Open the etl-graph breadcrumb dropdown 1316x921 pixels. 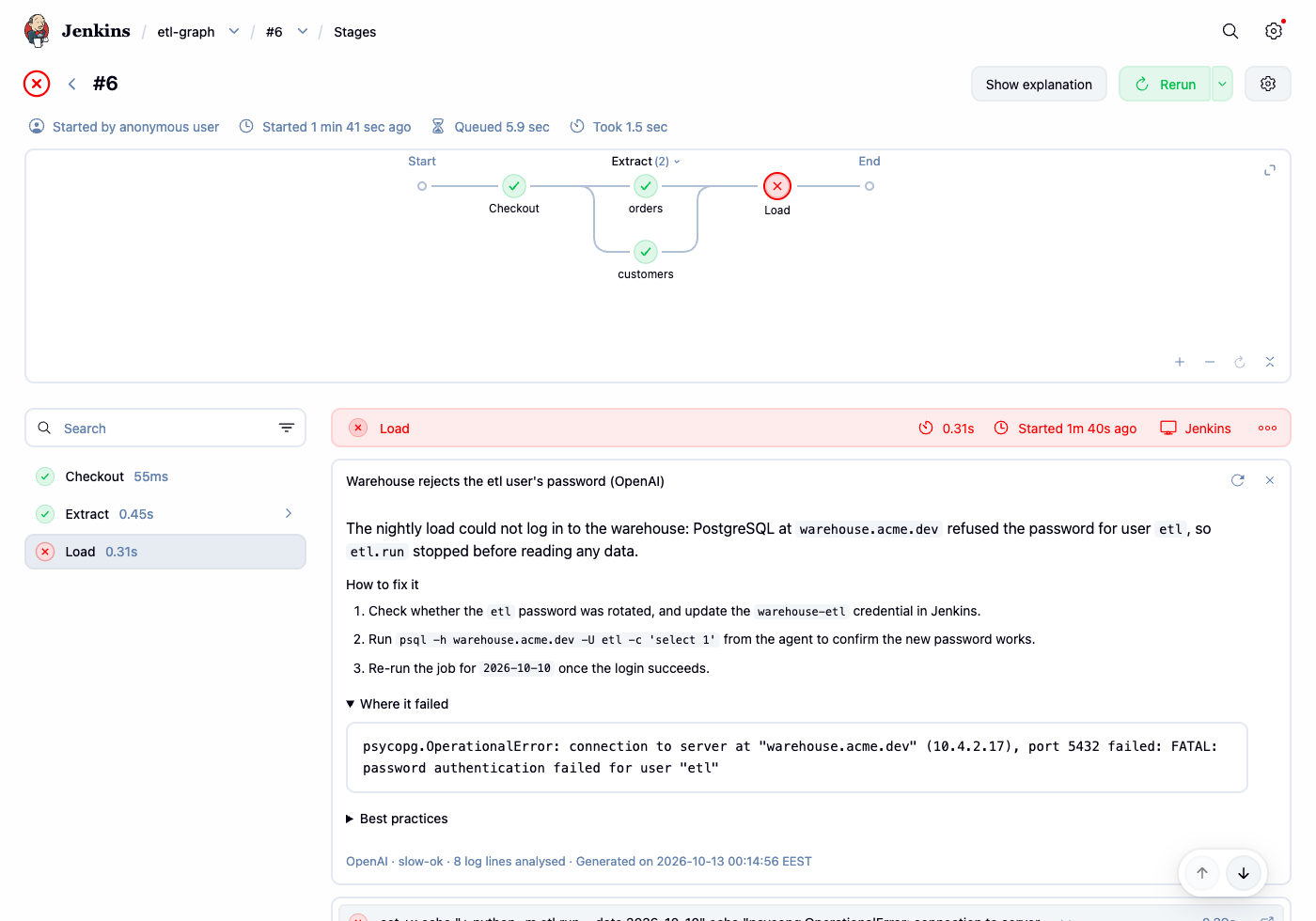tap(234, 31)
